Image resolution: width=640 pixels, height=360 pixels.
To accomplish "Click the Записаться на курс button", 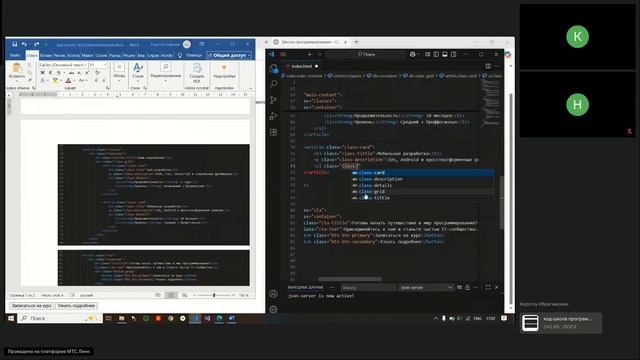I will [x=31, y=306].
